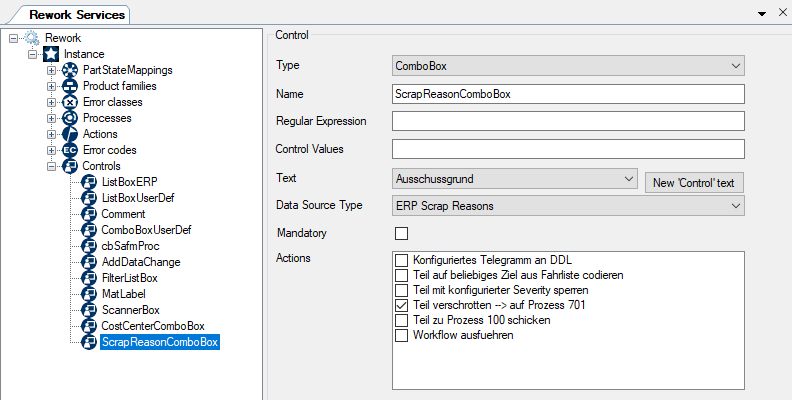Enable the Mandatory checkbox

402,234
